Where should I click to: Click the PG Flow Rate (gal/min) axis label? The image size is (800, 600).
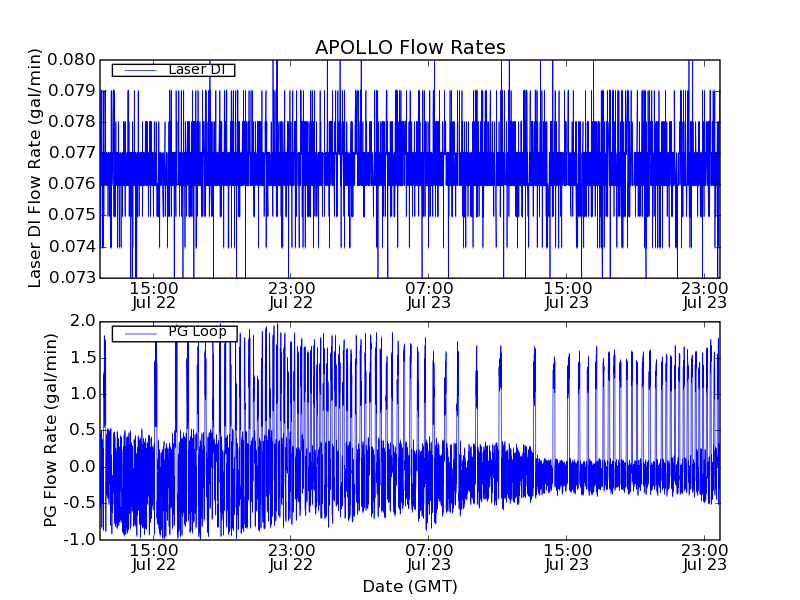50,431
